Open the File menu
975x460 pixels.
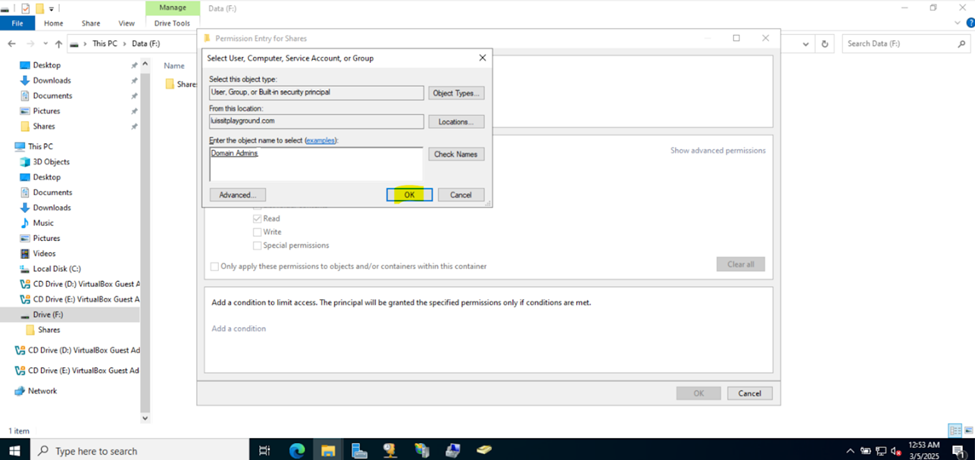pos(18,23)
